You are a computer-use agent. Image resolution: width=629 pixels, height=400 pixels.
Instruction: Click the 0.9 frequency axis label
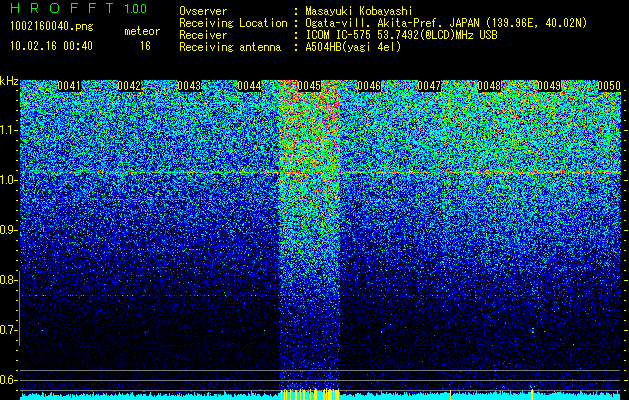8,230
